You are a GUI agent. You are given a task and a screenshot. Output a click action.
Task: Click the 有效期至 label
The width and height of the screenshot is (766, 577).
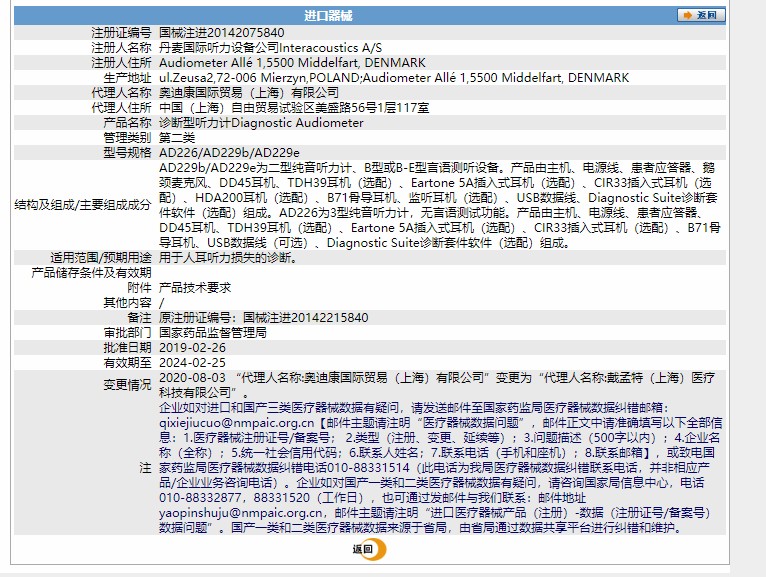[x=127, y=363]
